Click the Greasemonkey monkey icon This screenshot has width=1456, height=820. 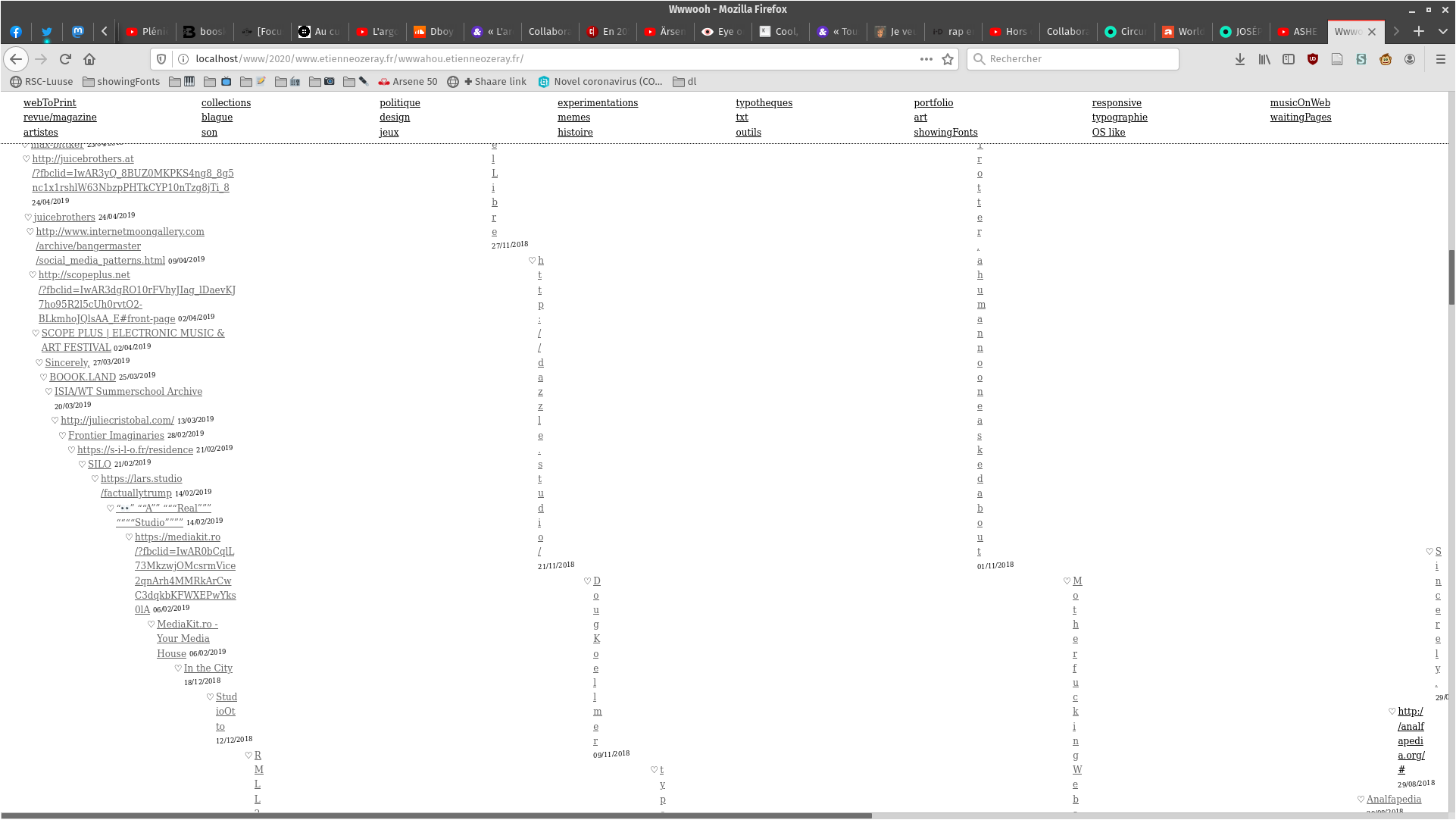[x=1386, y=59]
